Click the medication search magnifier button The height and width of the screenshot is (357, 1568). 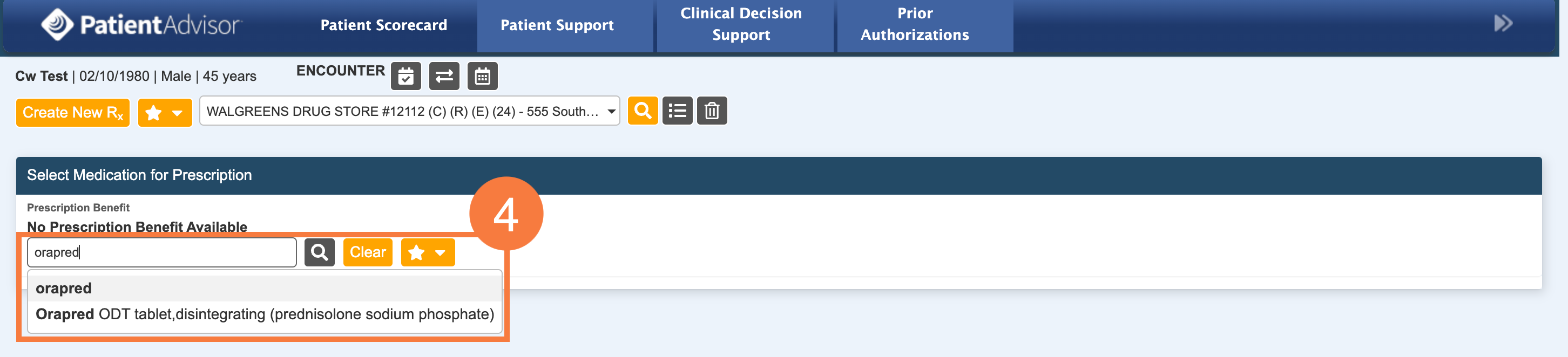(x=320, y=252)
